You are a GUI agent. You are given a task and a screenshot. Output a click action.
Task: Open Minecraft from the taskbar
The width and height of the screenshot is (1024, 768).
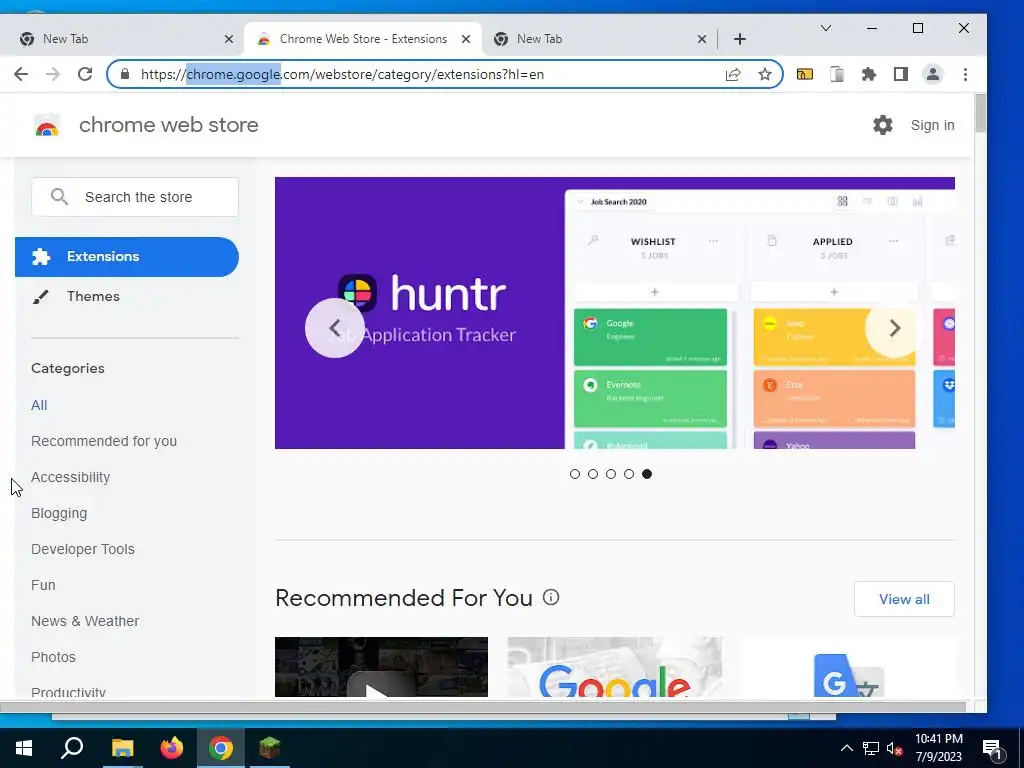tap(270, 748)
